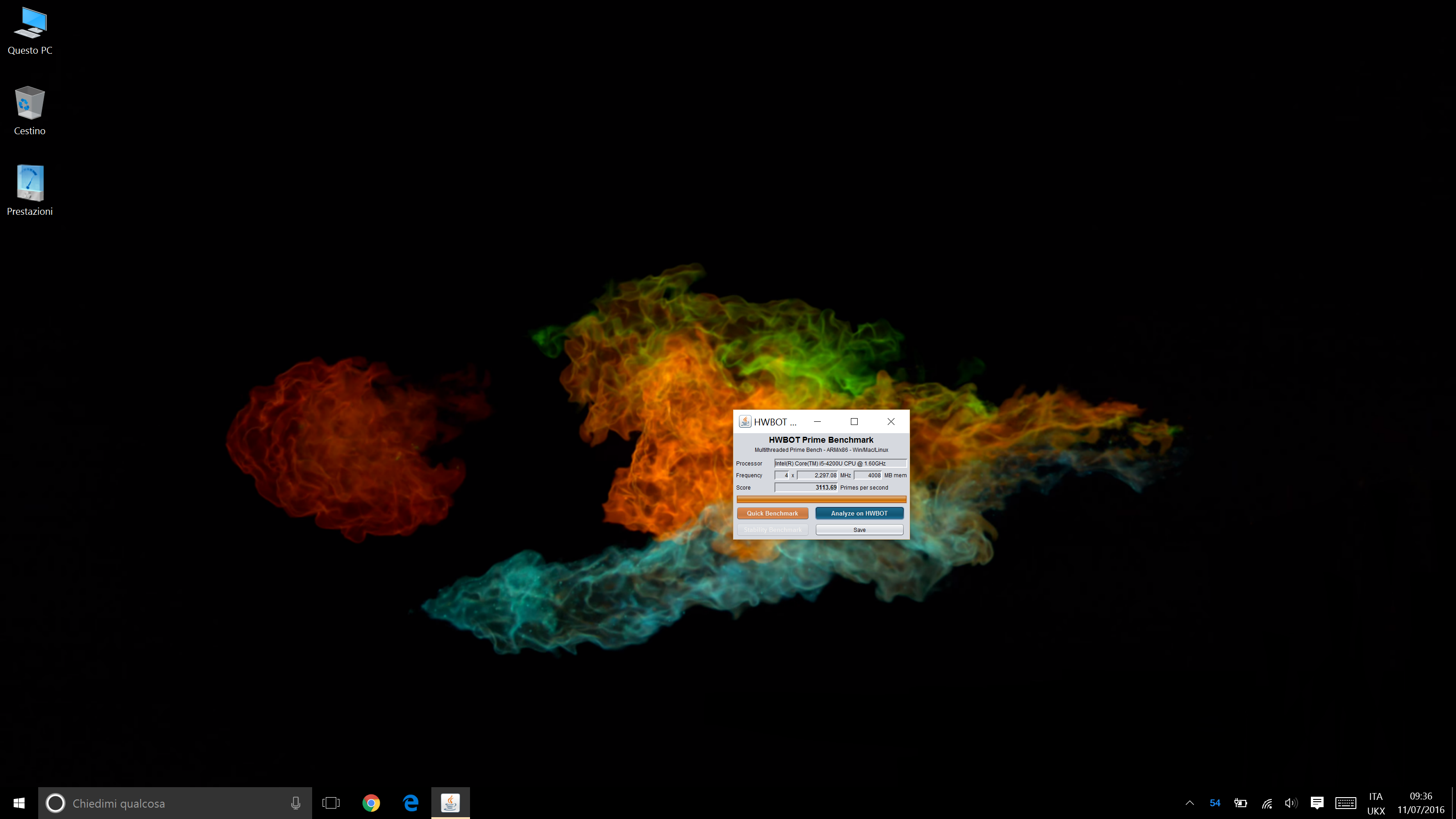Click the Score field showing 3113.69
This screenshot has height=819, width=1456.
pos(806,487)
